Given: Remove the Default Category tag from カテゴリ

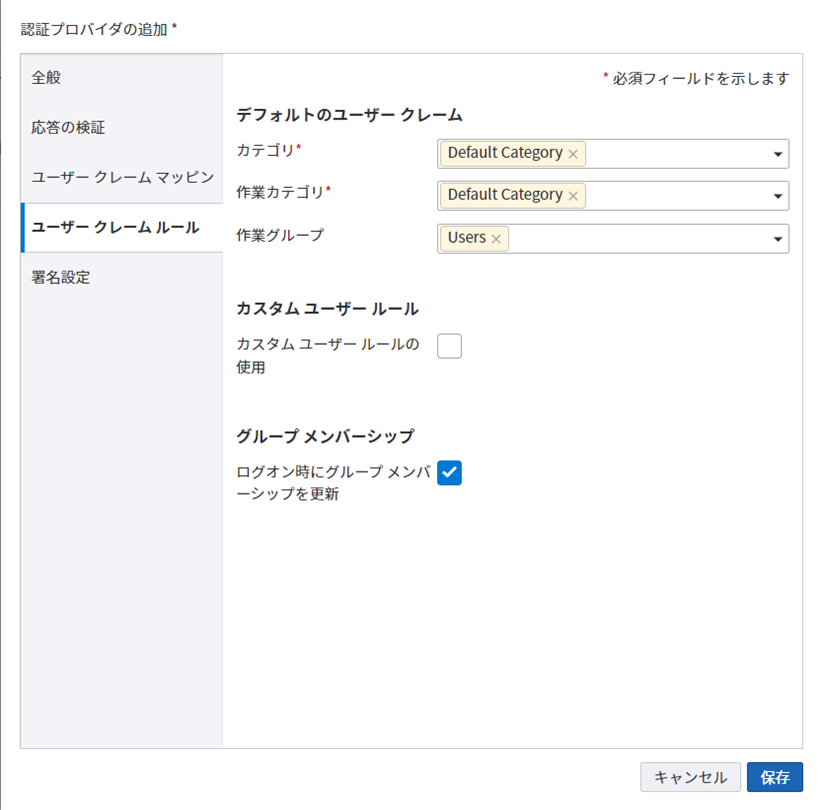Looking at the screenshot, I should pos(572,153).
